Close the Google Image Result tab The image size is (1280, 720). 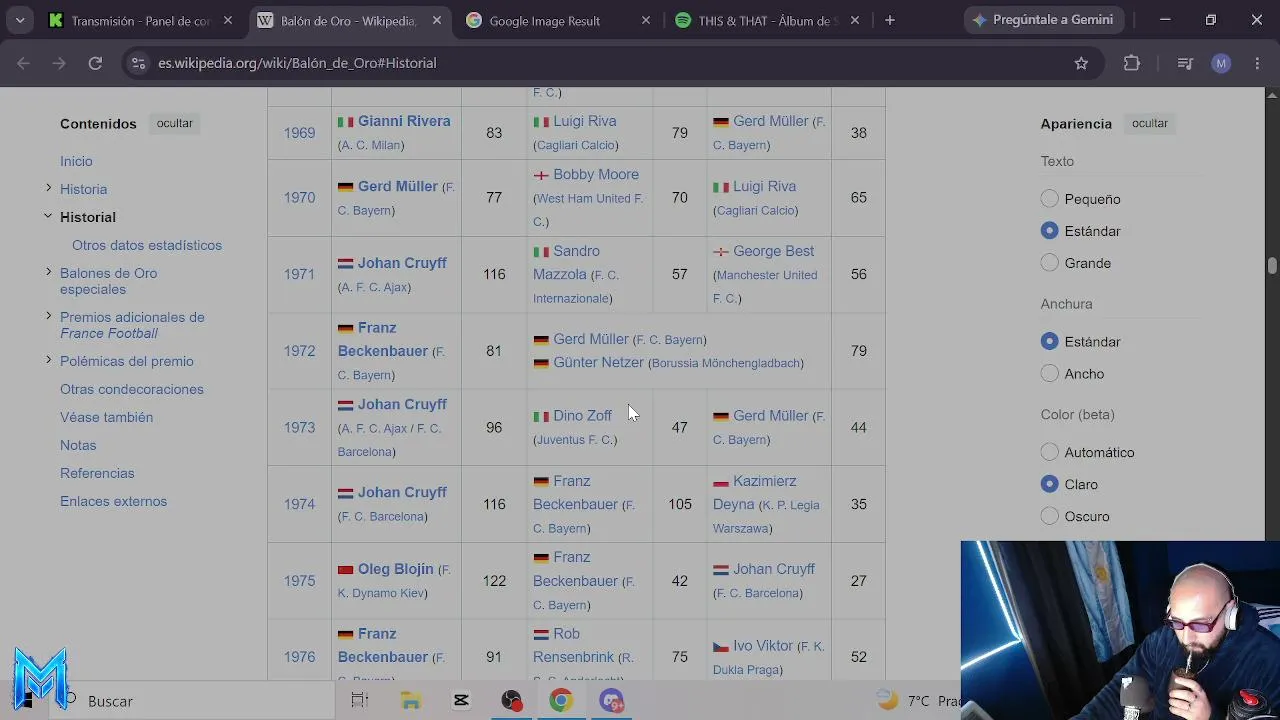(646, 20)
